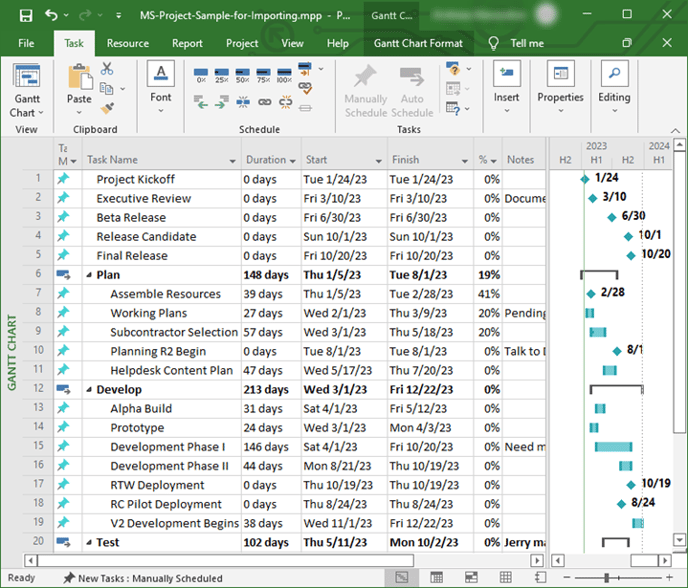
Task: Open the Gantt Chart Format tab
Action: pos(418,43)
